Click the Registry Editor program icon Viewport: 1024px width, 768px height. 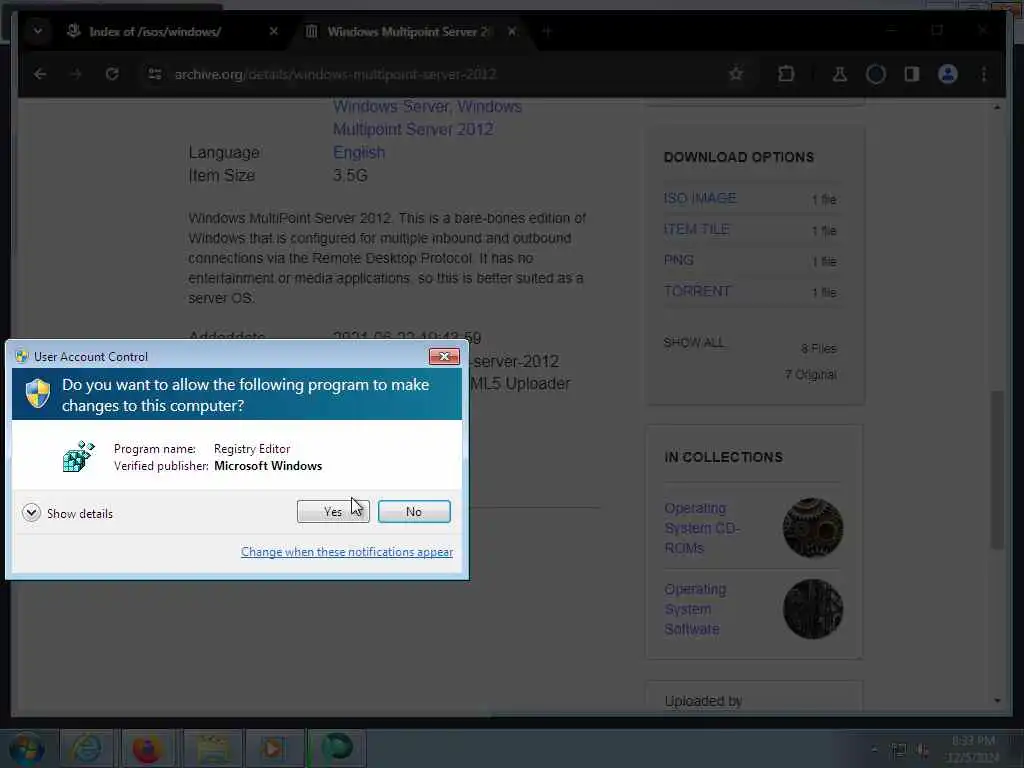78,456
